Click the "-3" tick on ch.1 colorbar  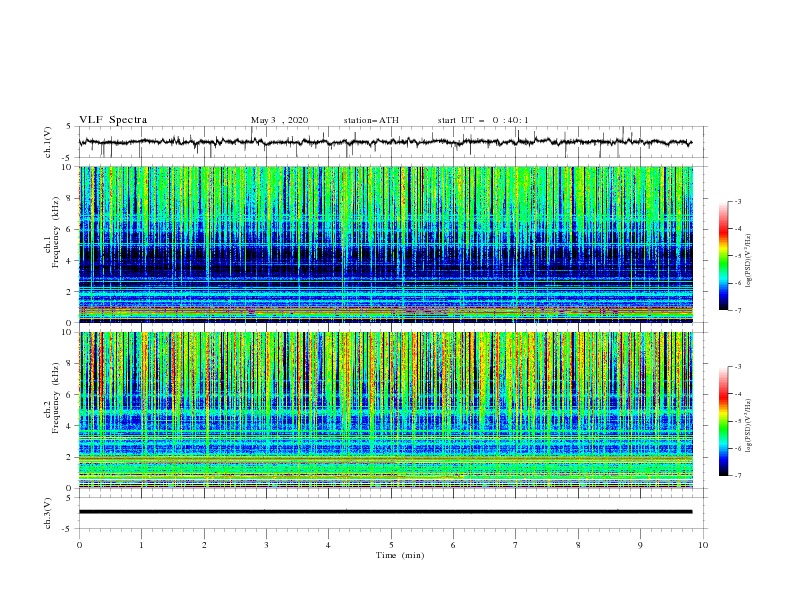coord(738,201)
